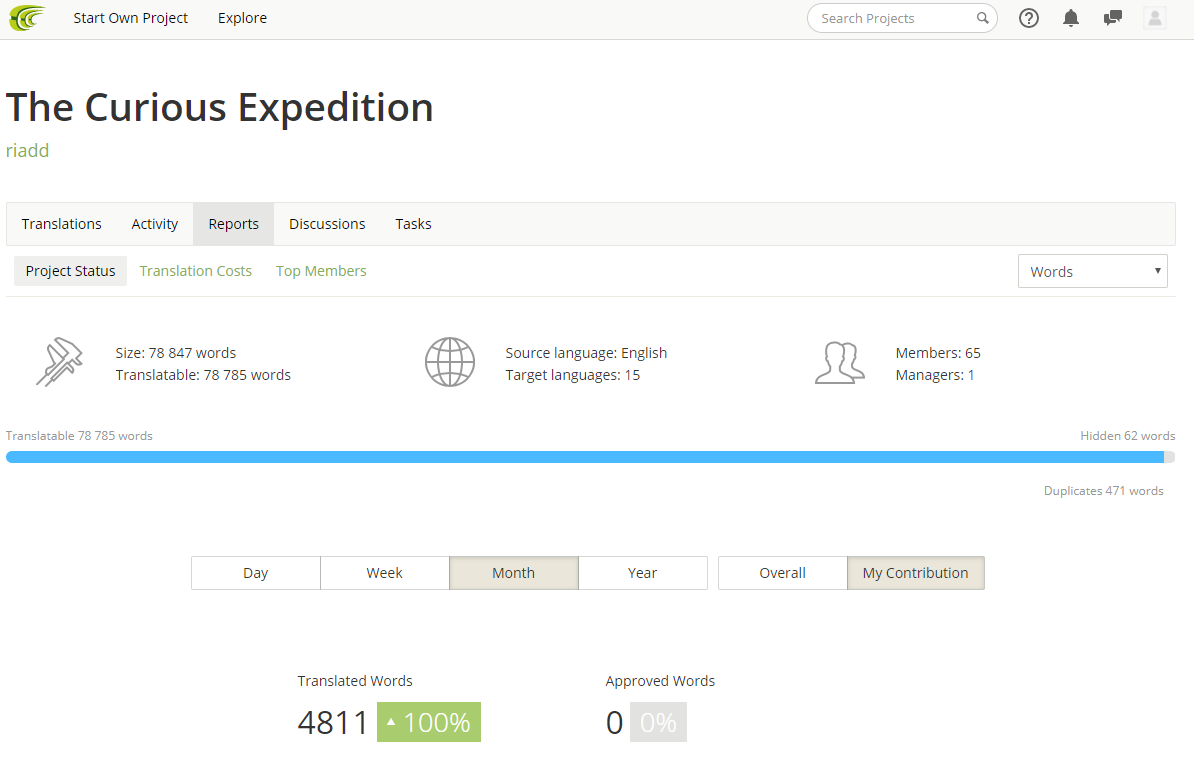Click the Translatable: 78 785 words stat
1194x772 pixels.
pyautogui.click(x=203, y=375)
